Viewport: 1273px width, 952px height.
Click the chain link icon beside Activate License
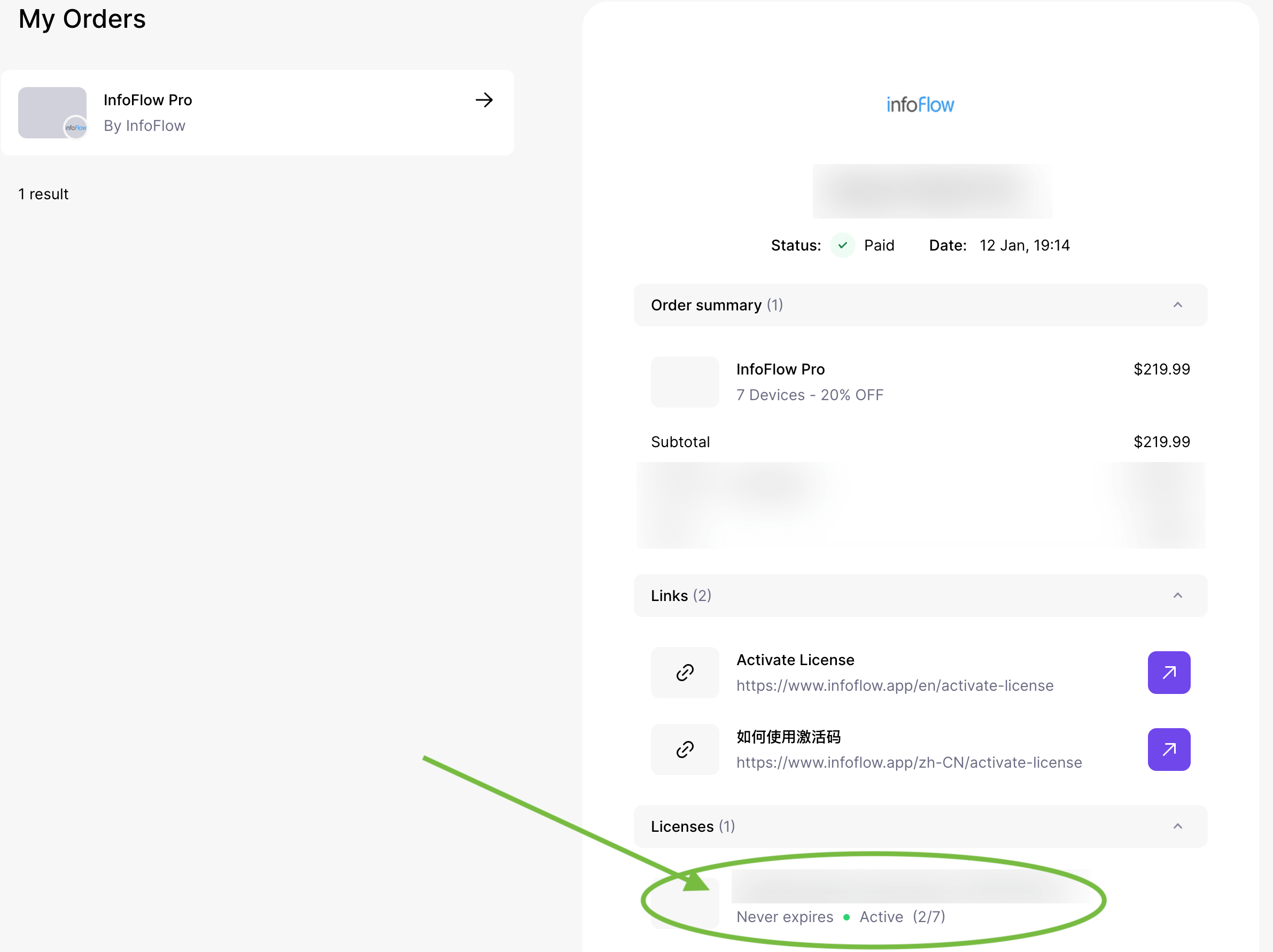click(x=684, y=672)
